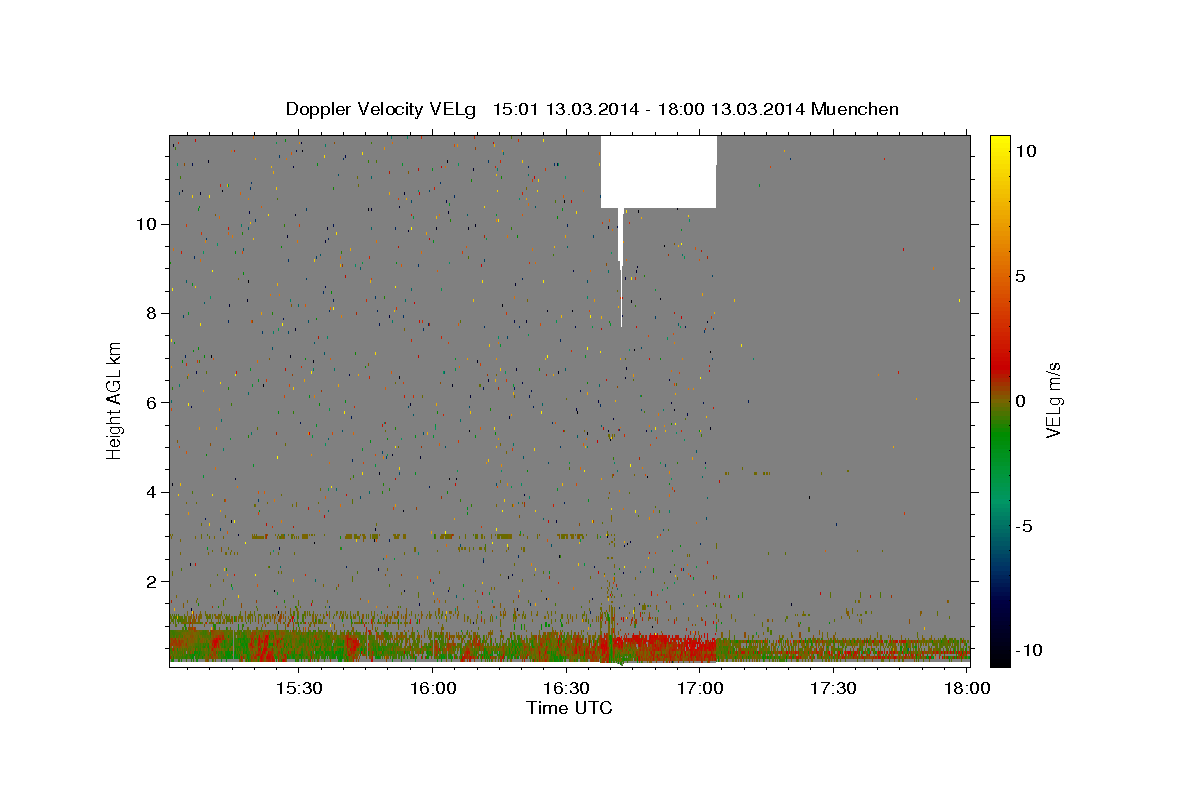This screenshot has width=1200, height=800.
Task: Click the height axis label 2
Action: [x=153, y=582]
